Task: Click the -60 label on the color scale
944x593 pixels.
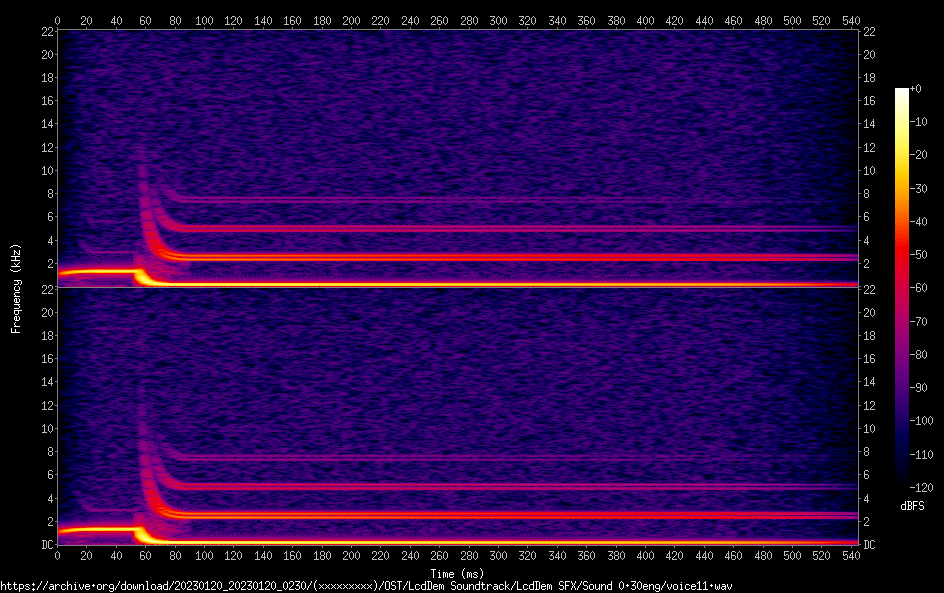Action: pyautogui.click(x=919, y=288)
